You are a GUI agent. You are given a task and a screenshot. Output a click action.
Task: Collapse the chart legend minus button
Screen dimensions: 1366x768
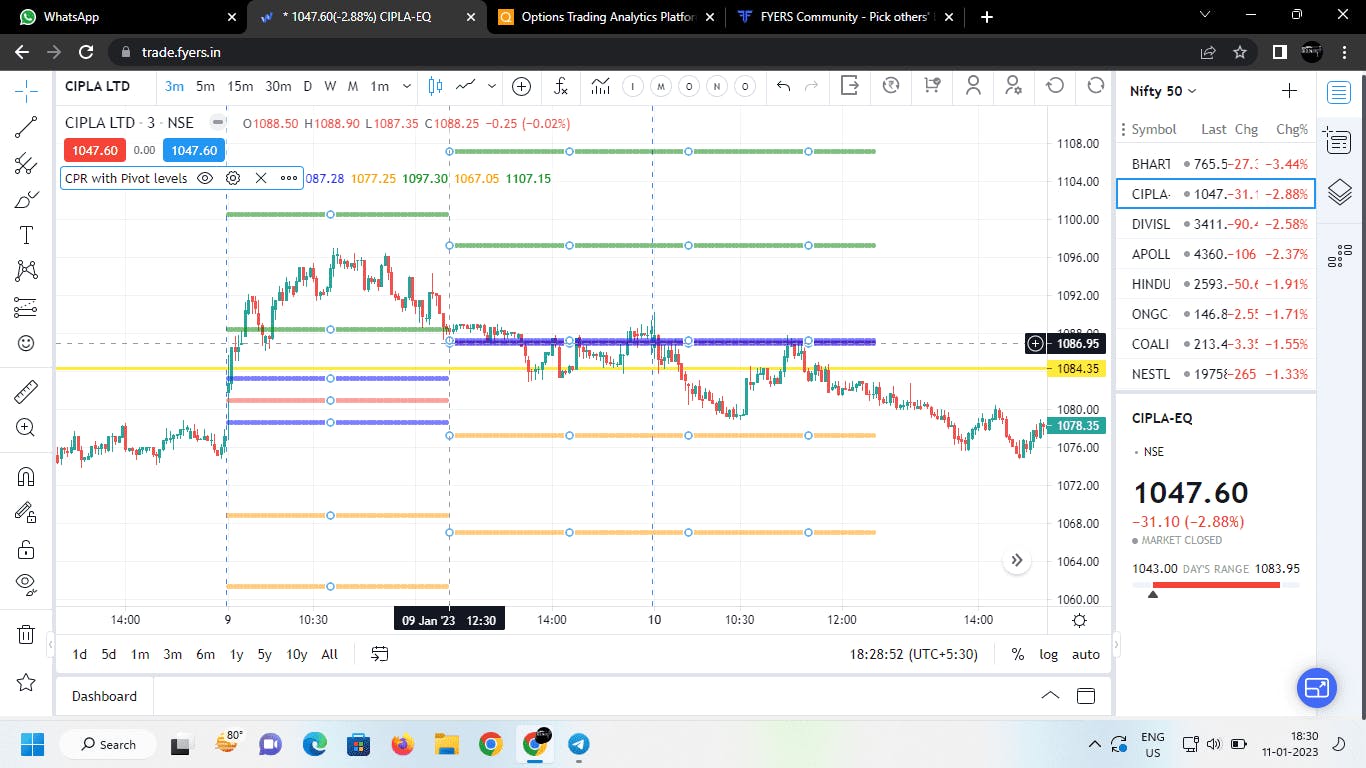(x=217, y=123)
